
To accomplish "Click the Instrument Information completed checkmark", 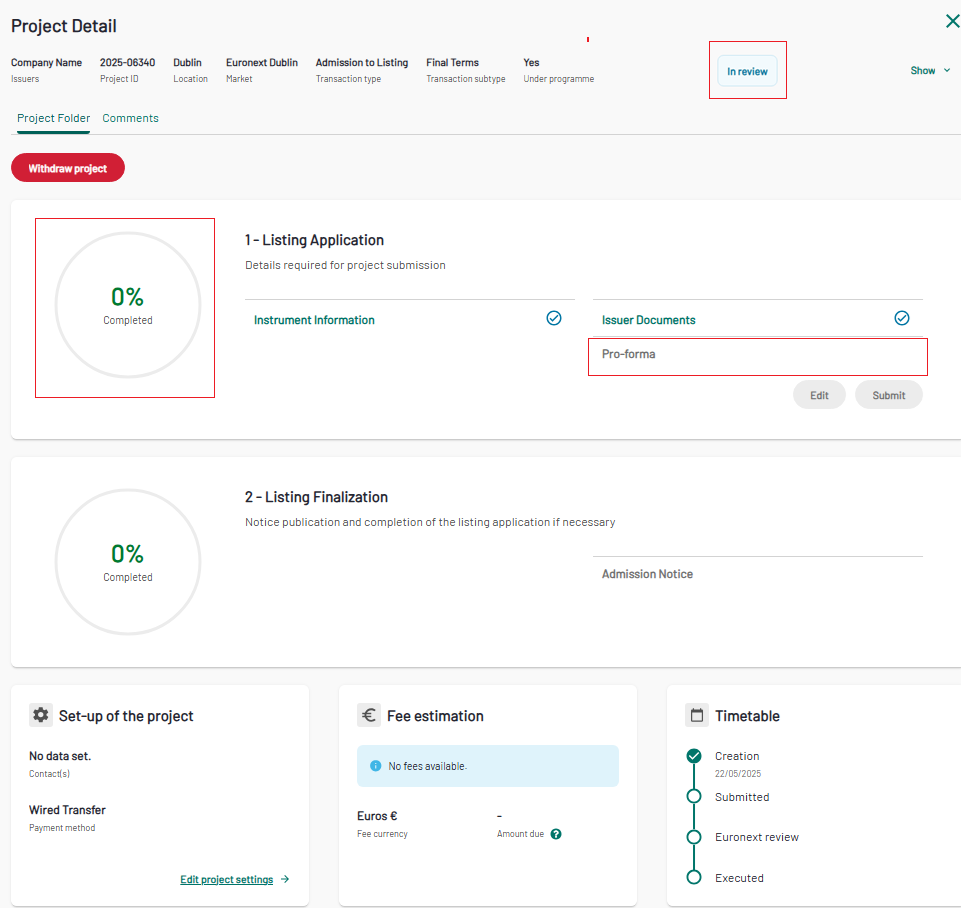I will coord(553,318).
